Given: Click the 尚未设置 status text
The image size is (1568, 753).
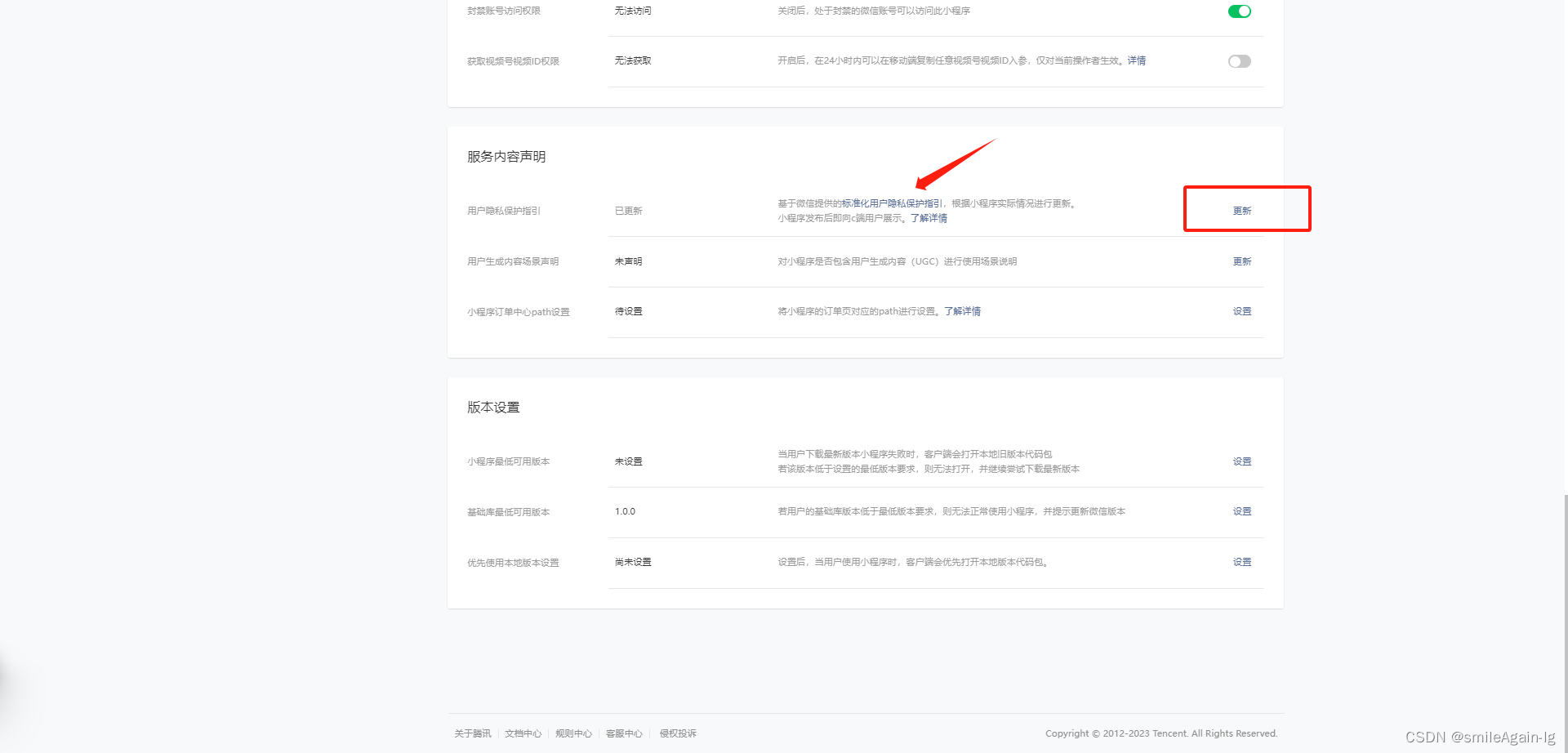Looking at the screenshot, I should click(x=633, y=562).
